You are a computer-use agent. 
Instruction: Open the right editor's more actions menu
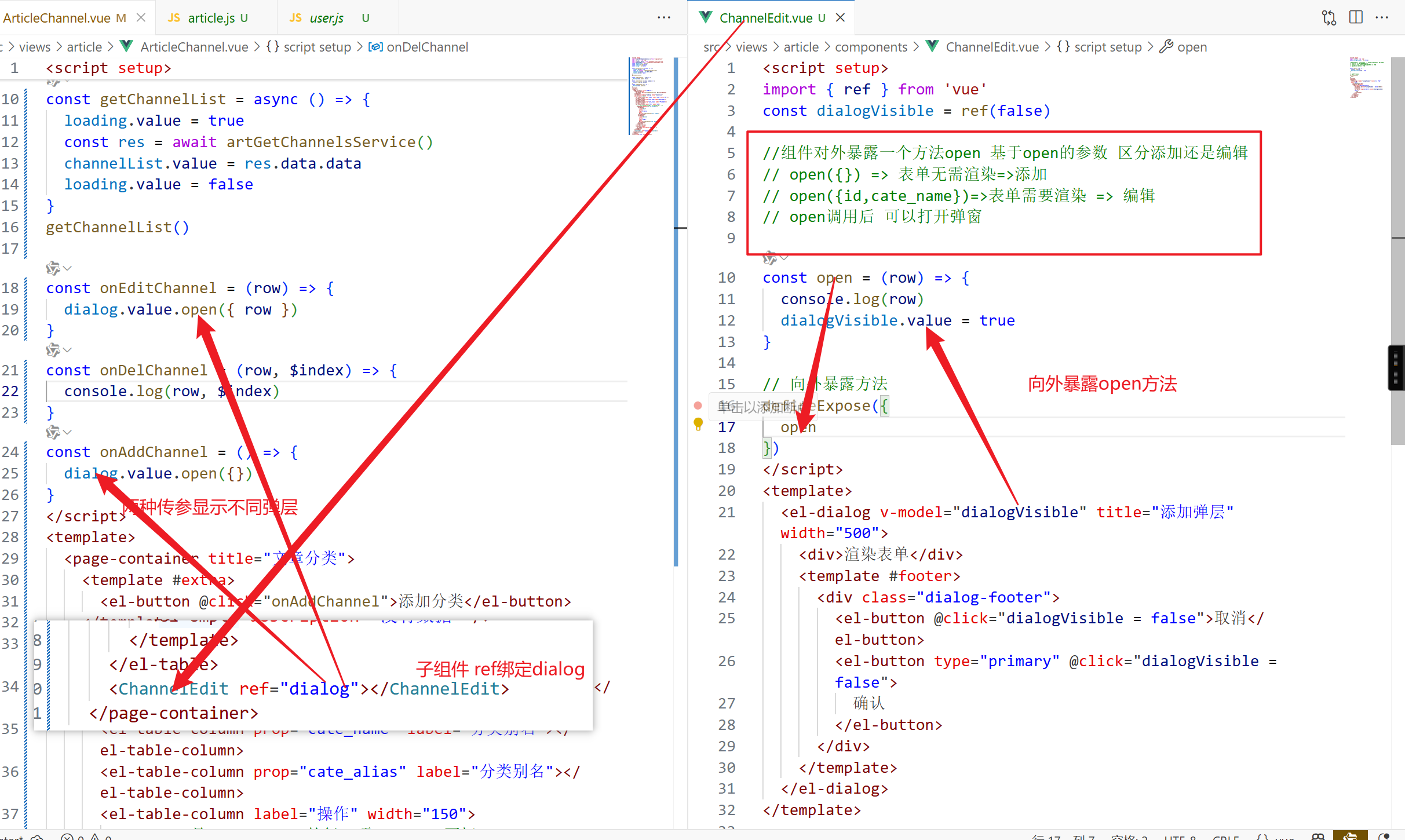point(1382,18)
